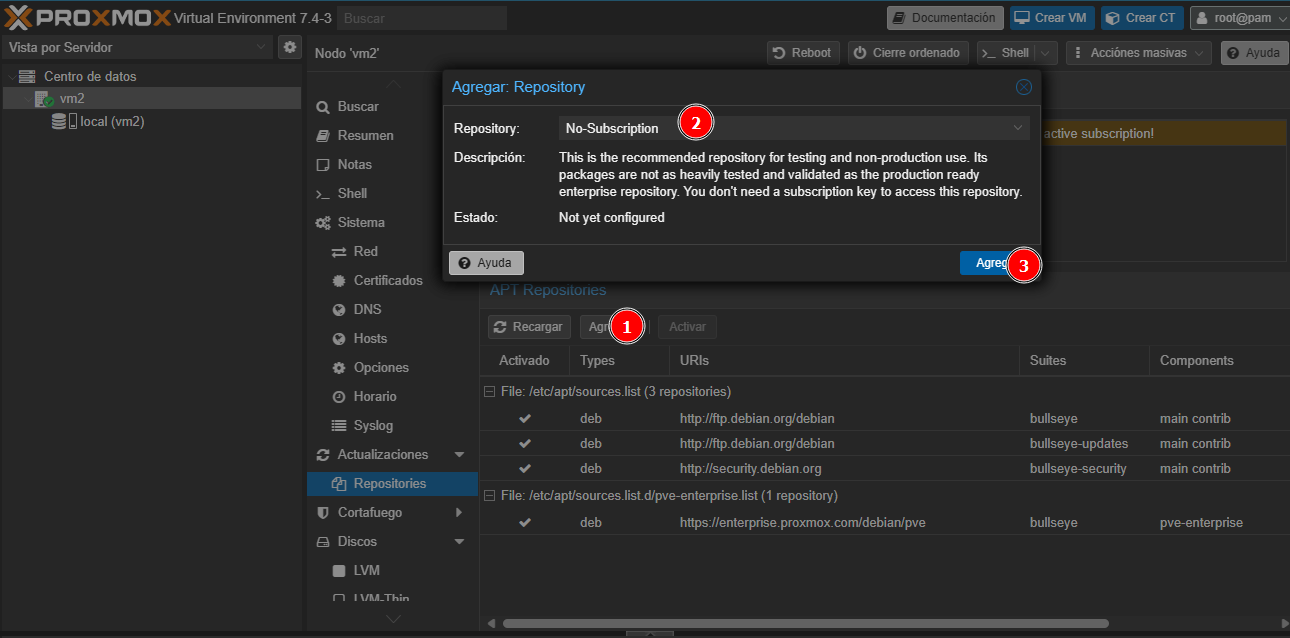Sort by the Components column header
Image resolution: width=1290 pixels, height=638 pixels.
(1219, 360)
